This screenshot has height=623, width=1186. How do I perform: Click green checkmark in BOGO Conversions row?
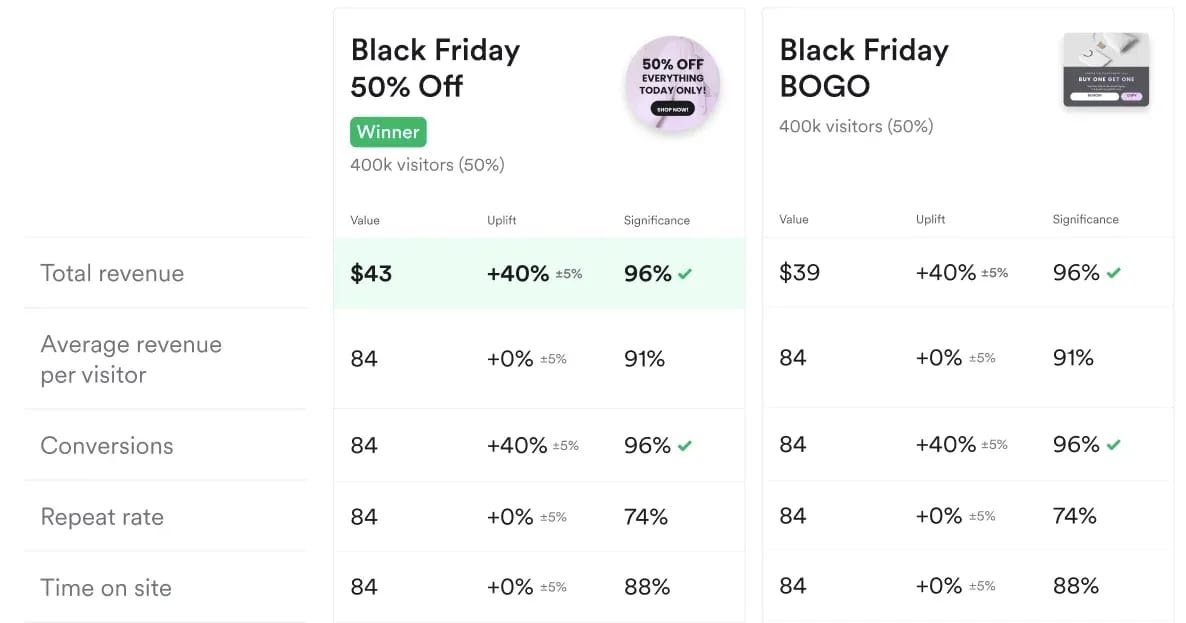point(1113,445)
